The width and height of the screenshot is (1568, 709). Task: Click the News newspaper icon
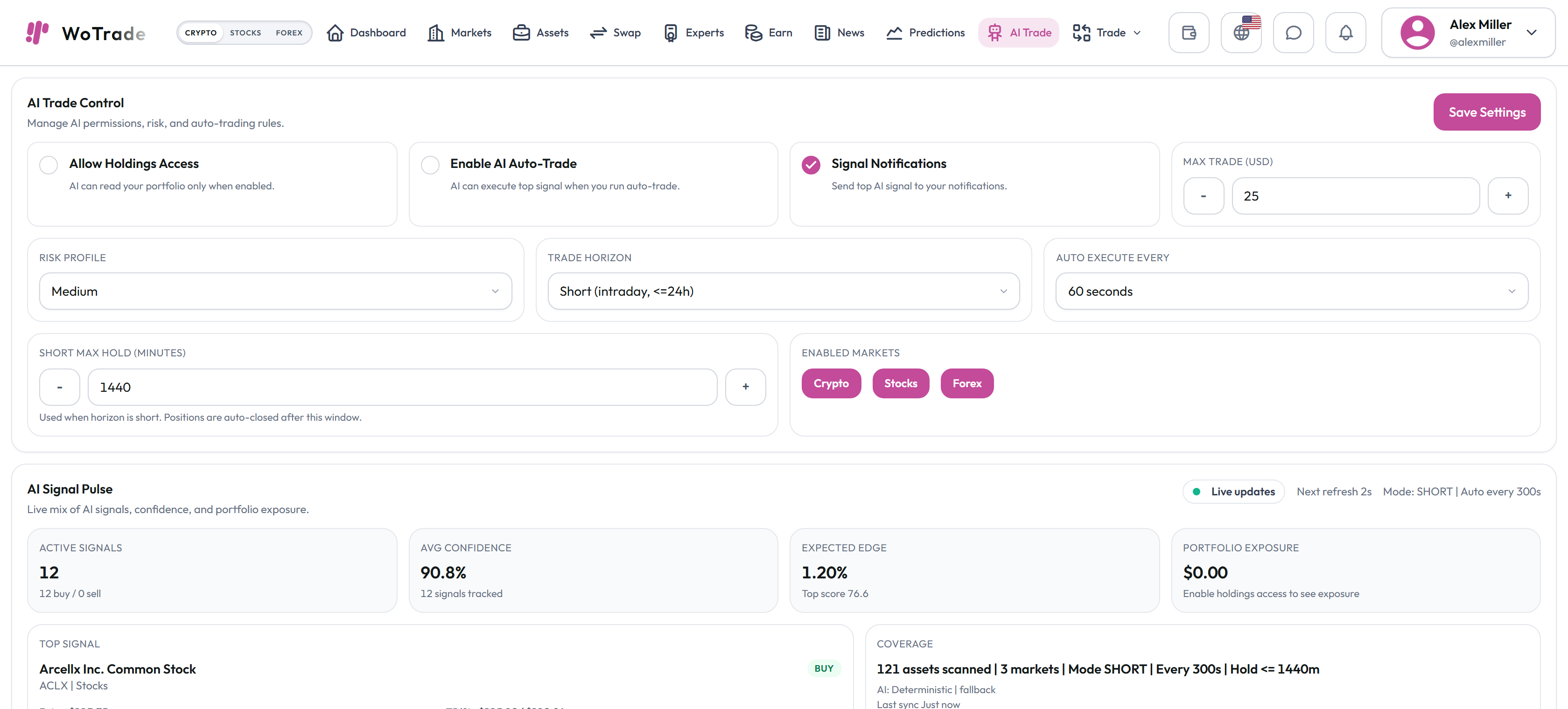pos(822,33)
